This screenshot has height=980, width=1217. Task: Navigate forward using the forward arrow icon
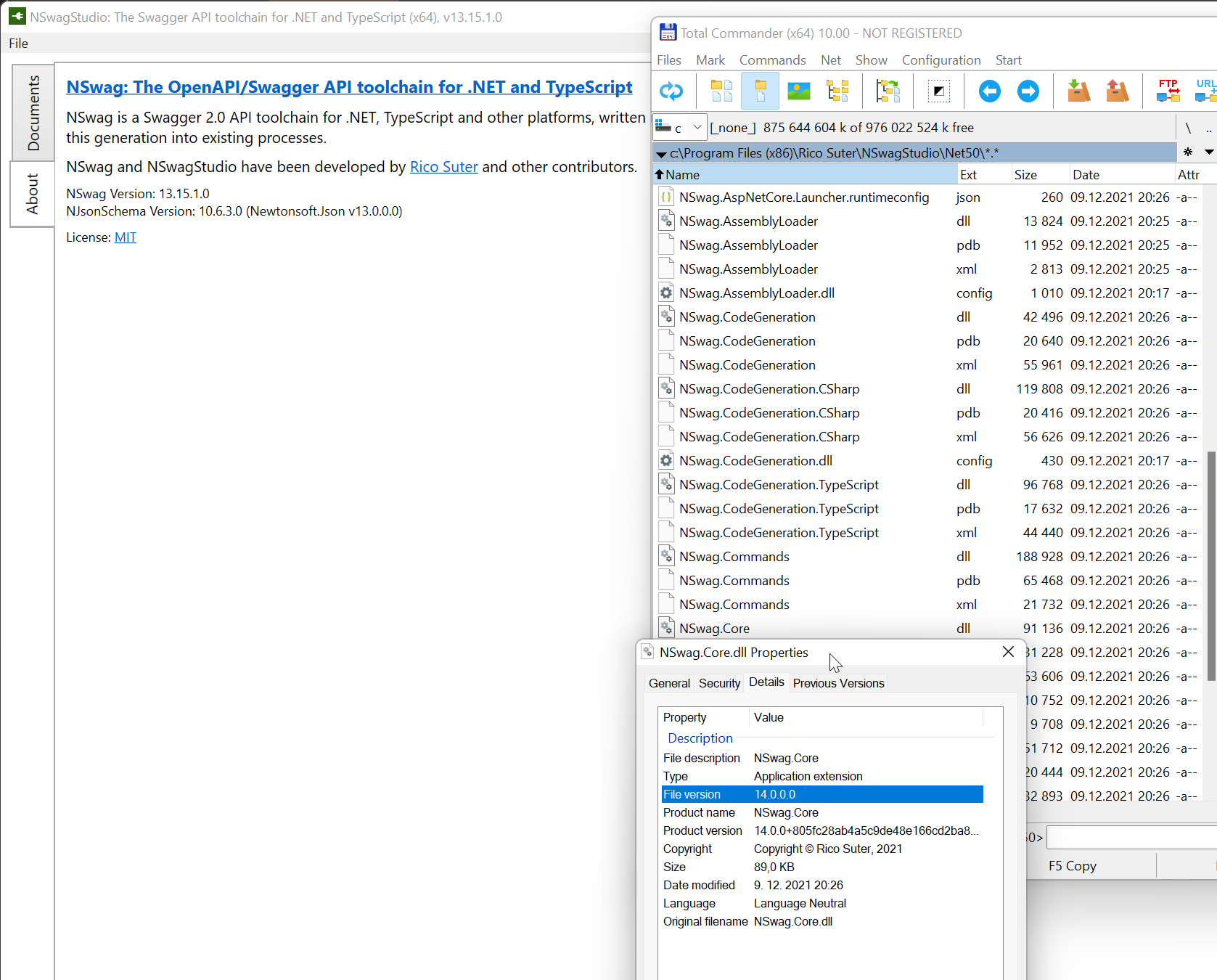[x=1028, y=91]
